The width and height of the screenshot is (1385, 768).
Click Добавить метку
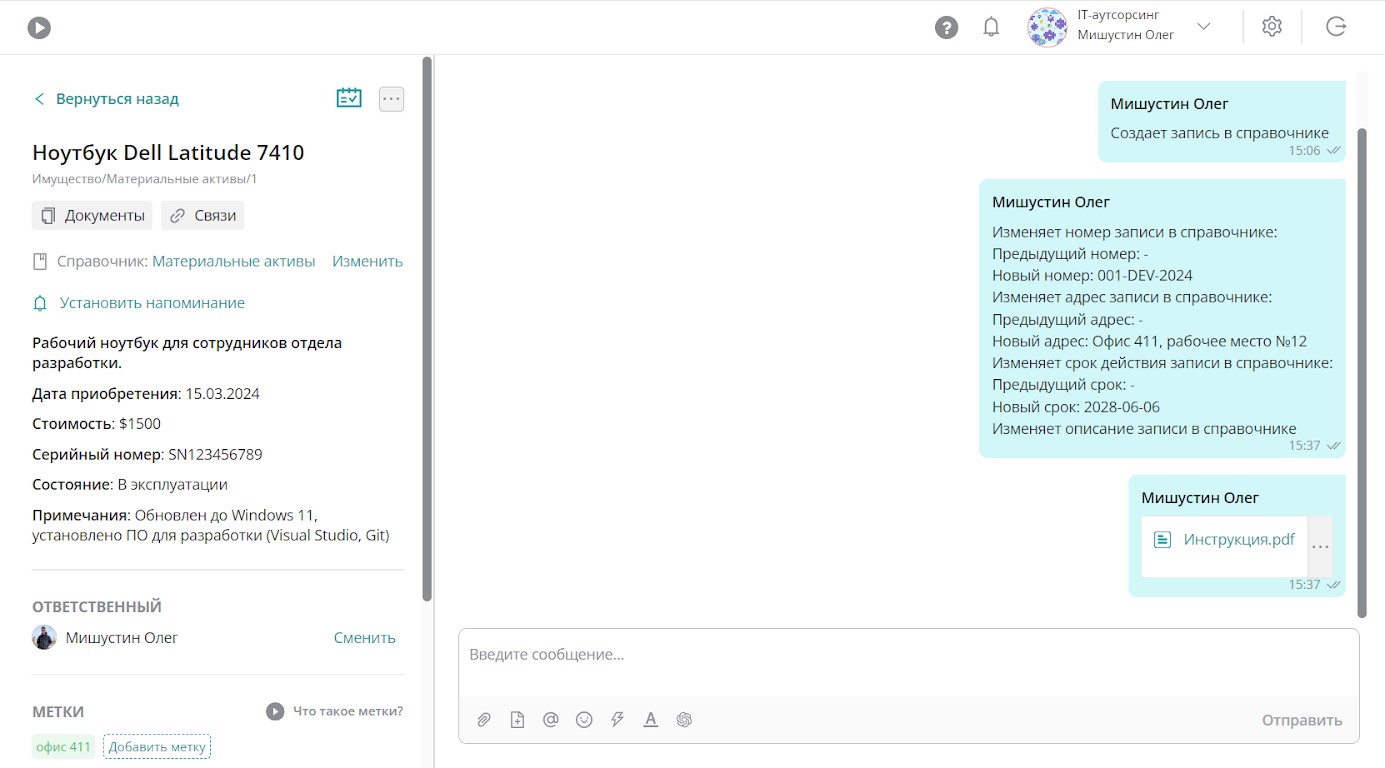point(157,747)
